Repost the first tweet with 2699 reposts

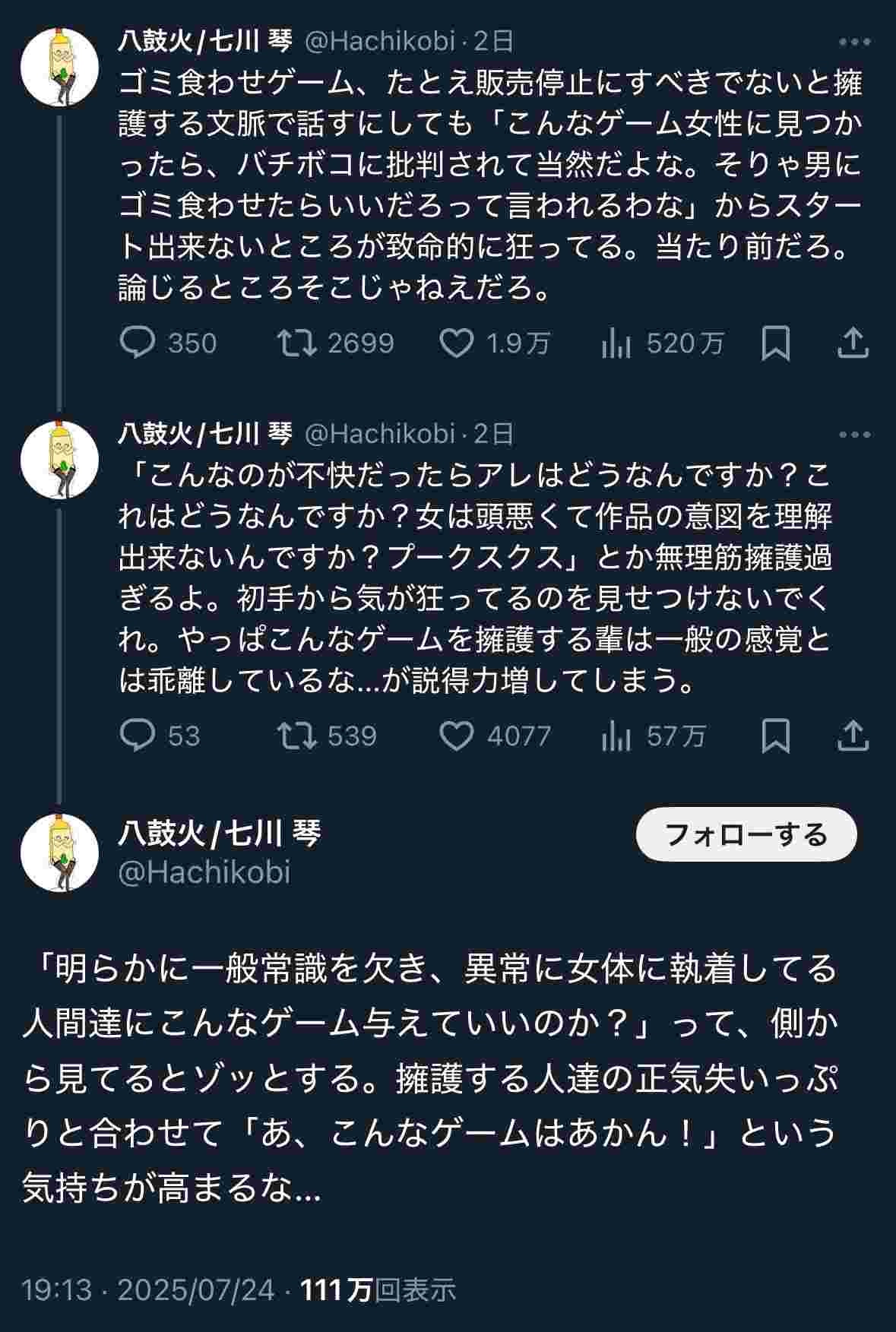click(296, 343)
